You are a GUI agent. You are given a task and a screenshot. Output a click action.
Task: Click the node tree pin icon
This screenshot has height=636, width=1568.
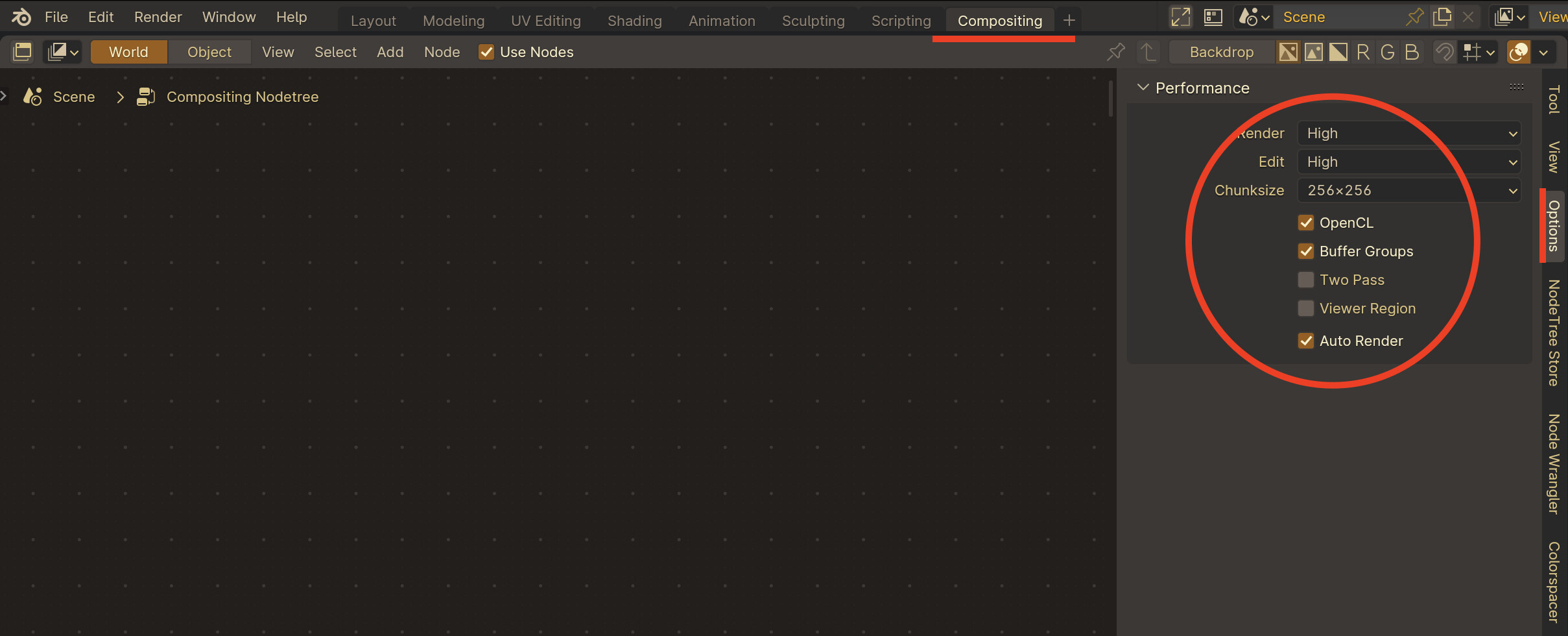[1116, 52]
